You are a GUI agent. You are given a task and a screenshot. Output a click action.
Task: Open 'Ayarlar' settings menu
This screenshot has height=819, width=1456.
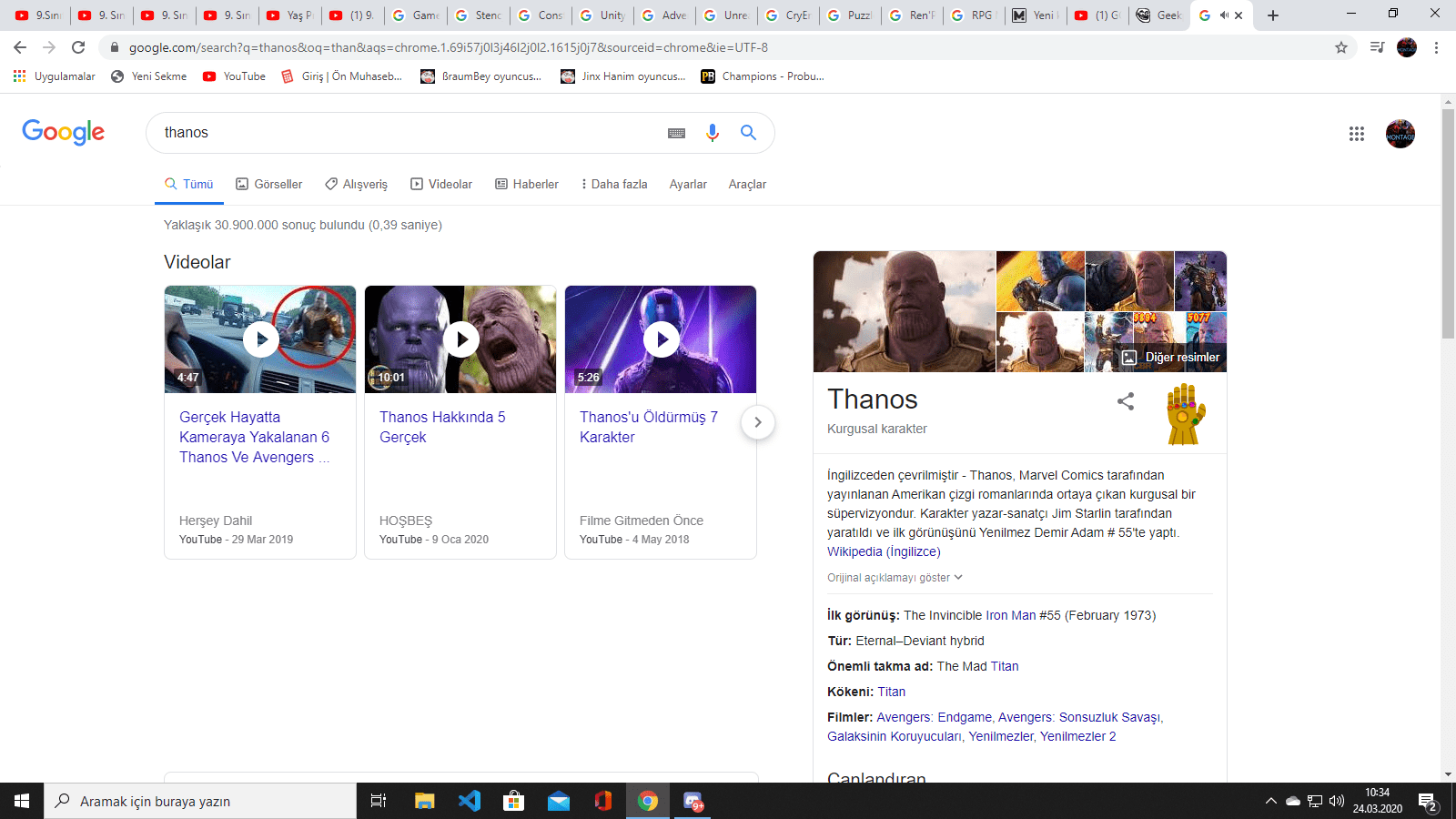[x=688, y=184]
